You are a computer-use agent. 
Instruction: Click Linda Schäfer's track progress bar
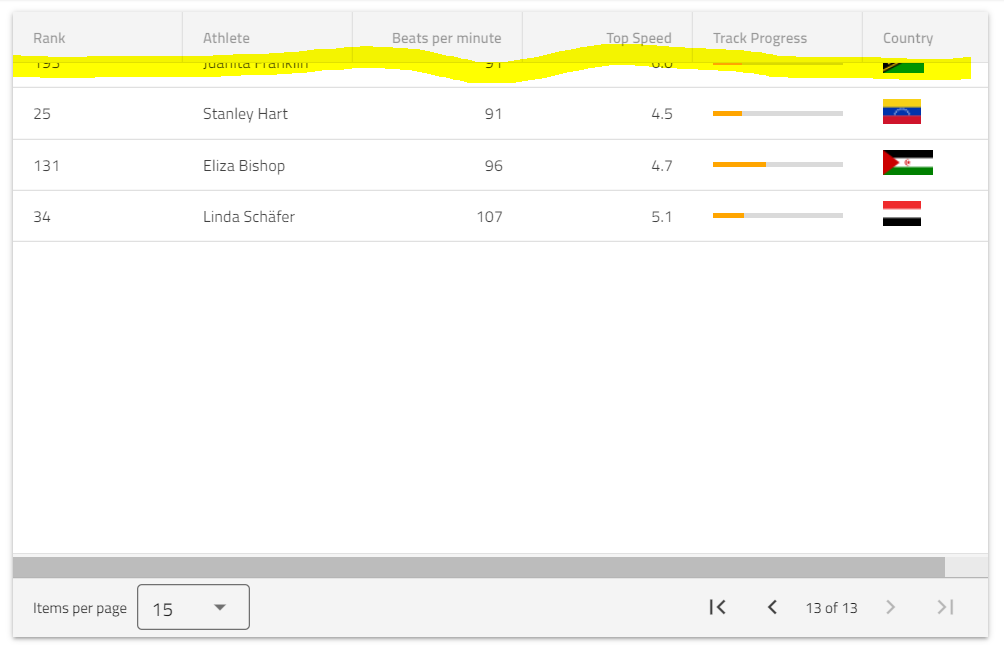(778, 216)
